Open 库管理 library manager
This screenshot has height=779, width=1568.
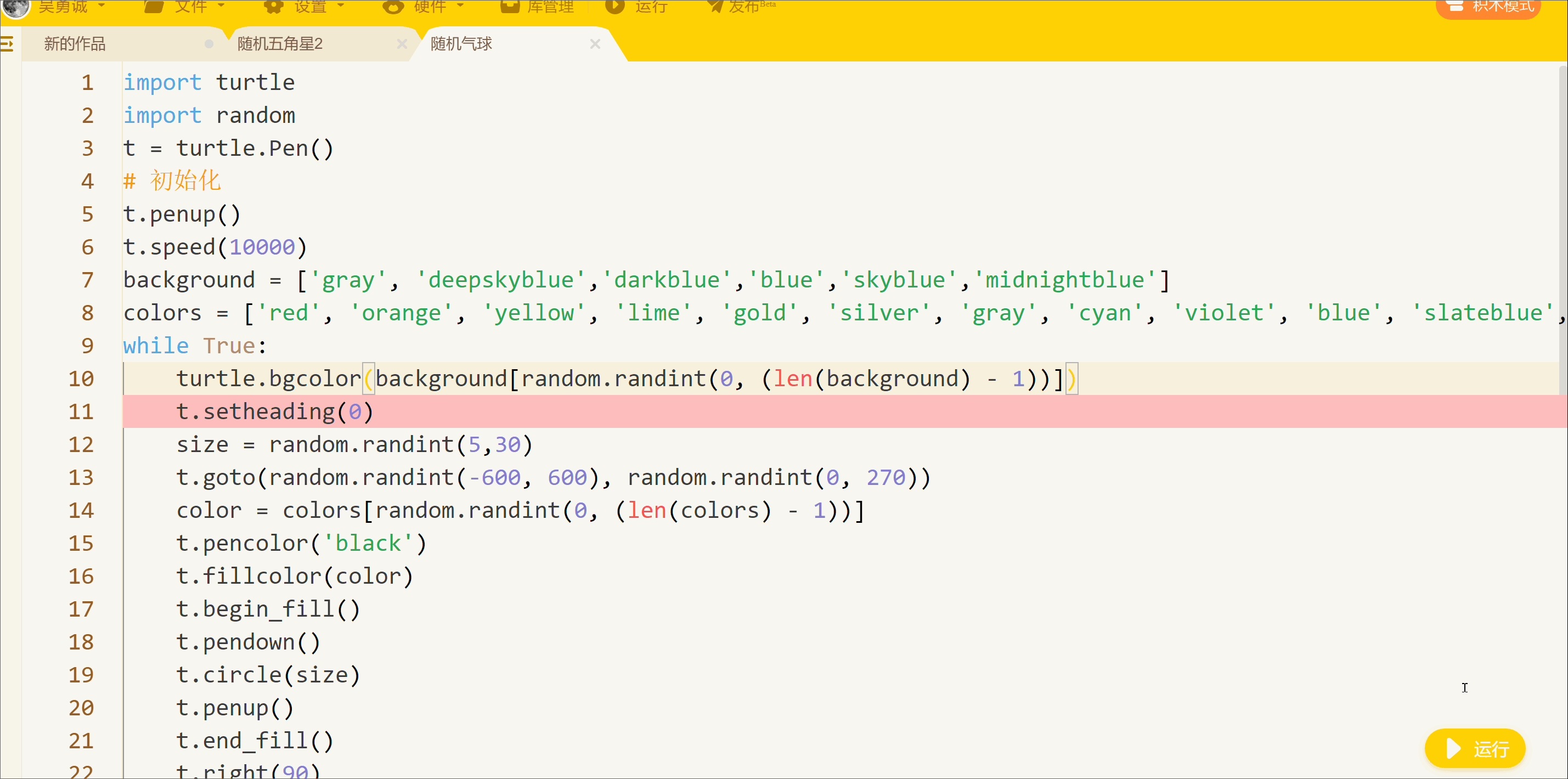pyautogui.click(x=537, y=7)
